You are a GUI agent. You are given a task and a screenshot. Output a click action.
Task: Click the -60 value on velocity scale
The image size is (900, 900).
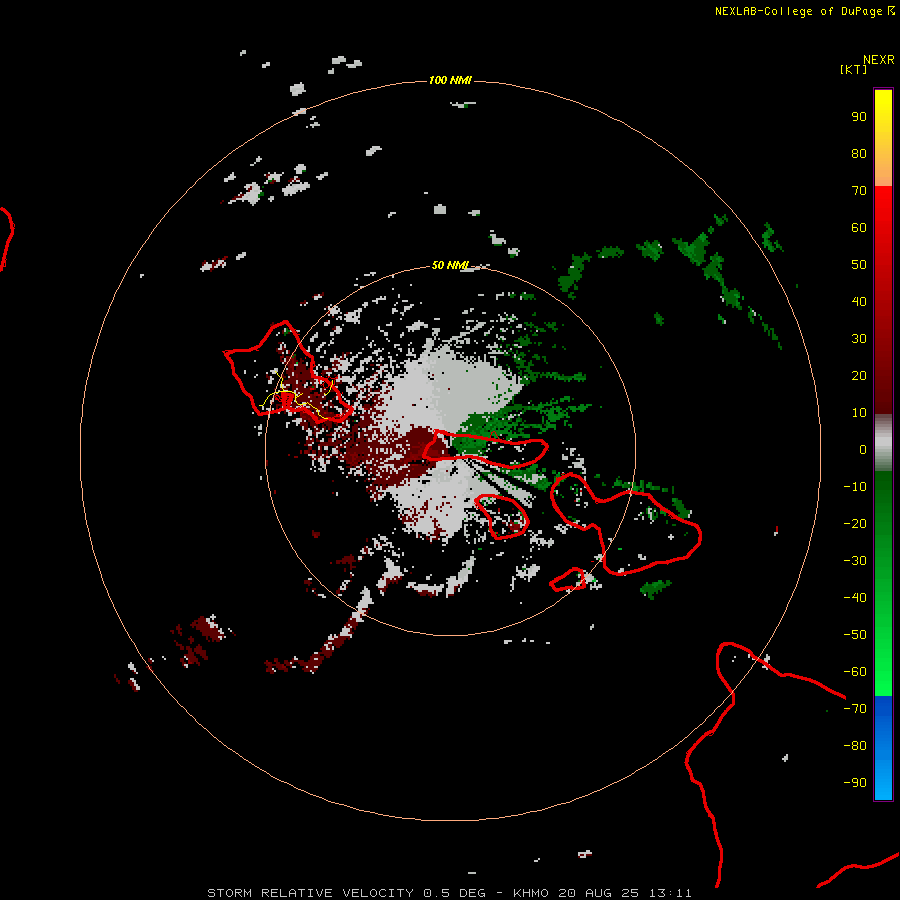pos(855,672)
